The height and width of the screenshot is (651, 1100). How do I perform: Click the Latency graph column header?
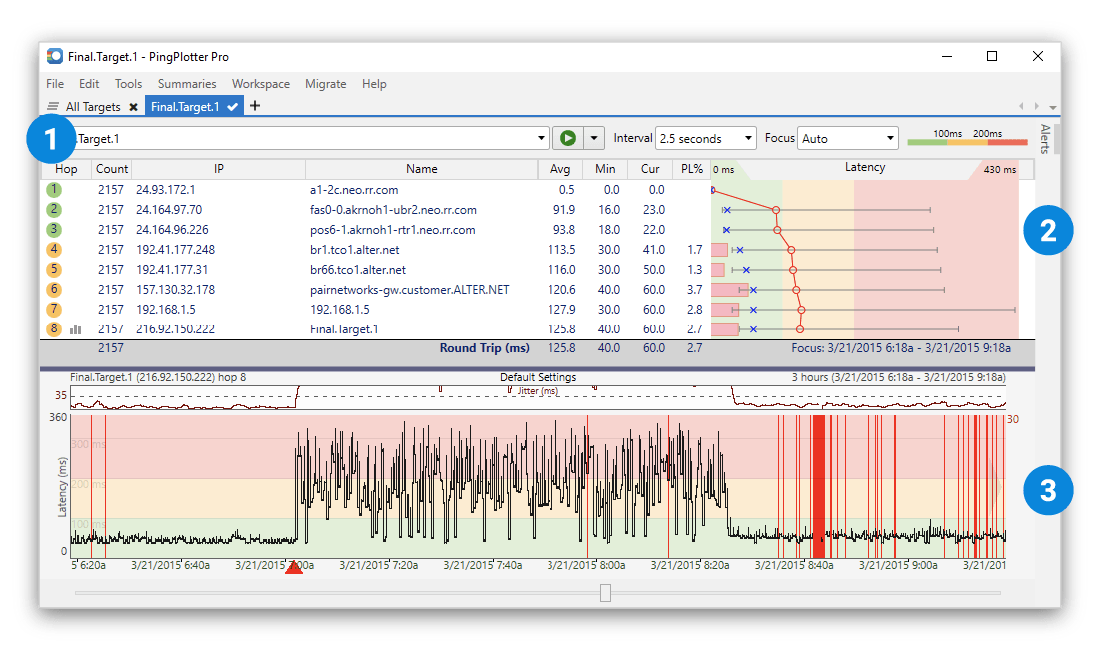pyautogui.click(x=865, y=168)
